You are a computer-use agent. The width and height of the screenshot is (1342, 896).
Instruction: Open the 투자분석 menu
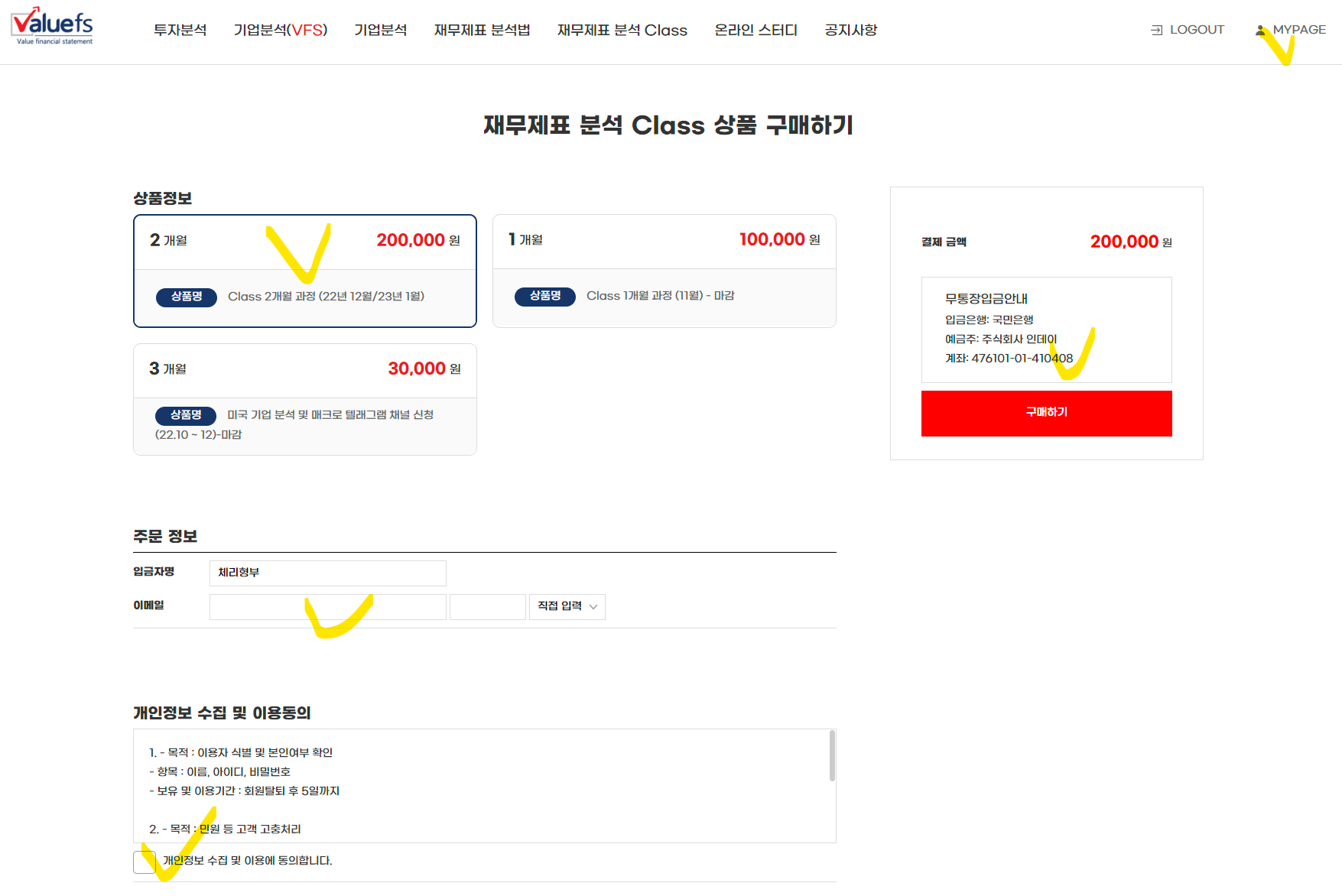tap(180, 30)
